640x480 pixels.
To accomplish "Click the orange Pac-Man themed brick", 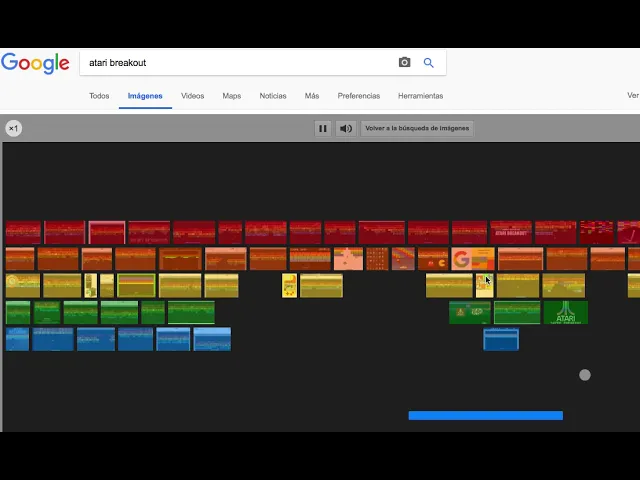I will point(433,259).
